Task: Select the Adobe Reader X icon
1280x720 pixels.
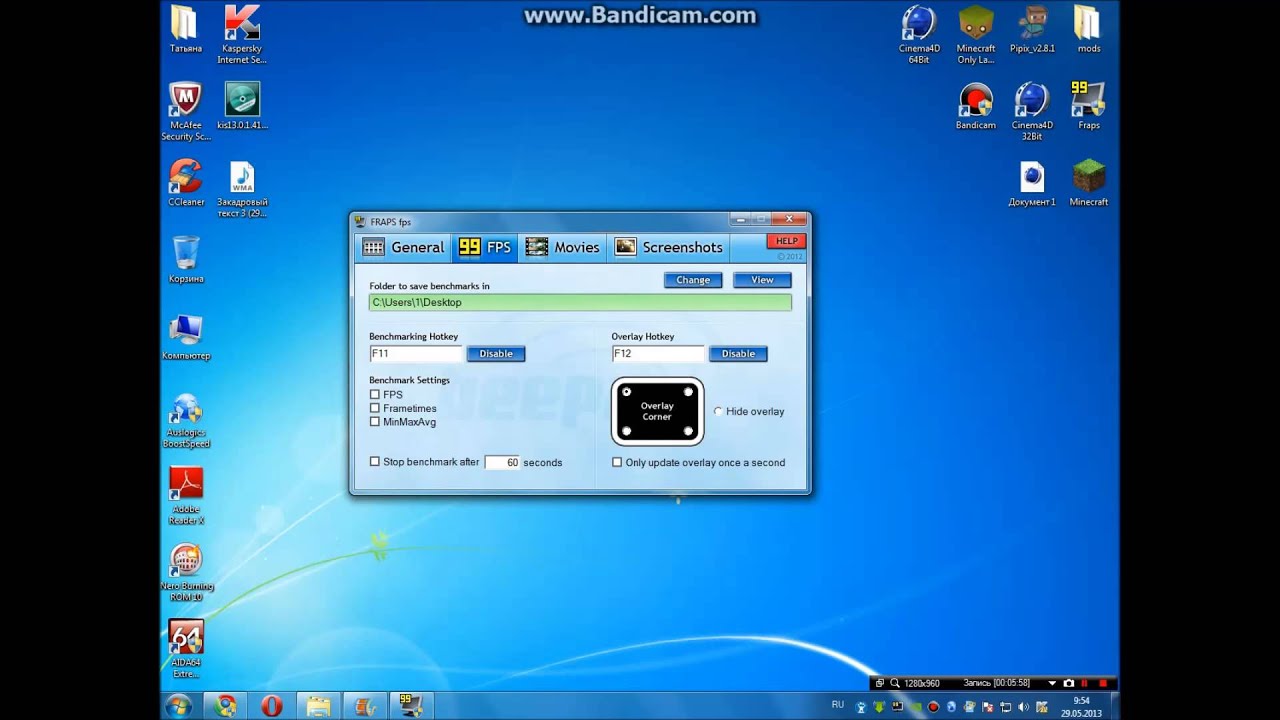Action: (186, 496)
